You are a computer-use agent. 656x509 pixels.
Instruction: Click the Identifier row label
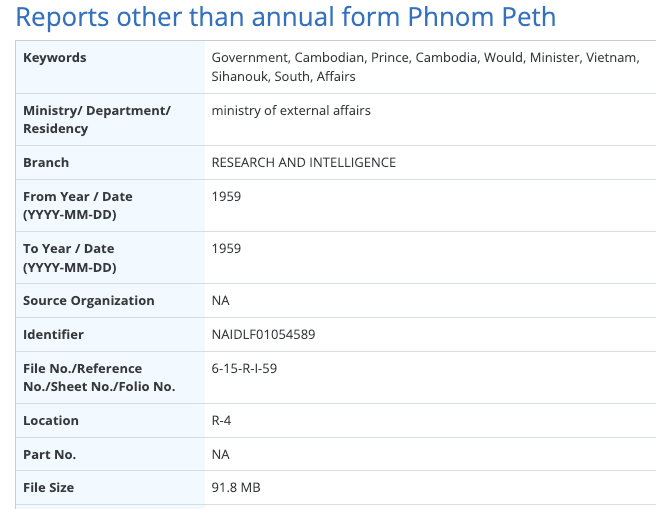tap(54, 334)
